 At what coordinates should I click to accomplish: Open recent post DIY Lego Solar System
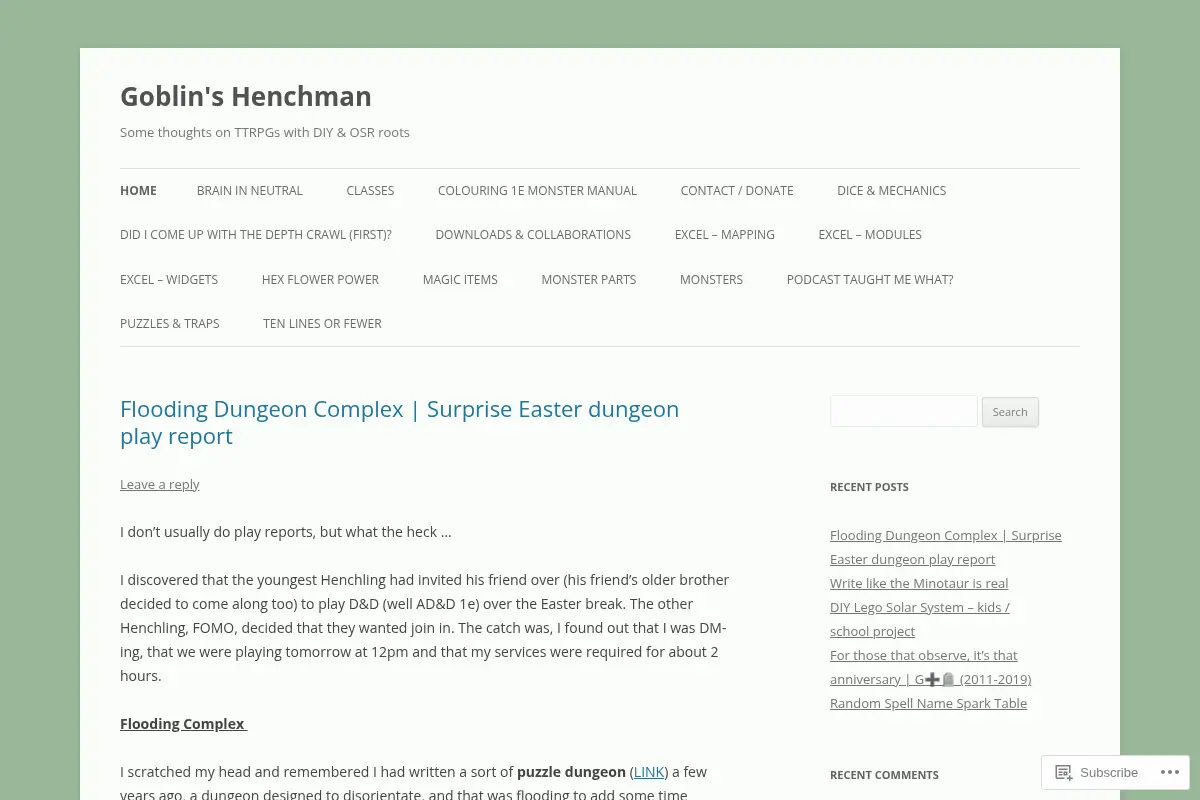pos(920,619)
